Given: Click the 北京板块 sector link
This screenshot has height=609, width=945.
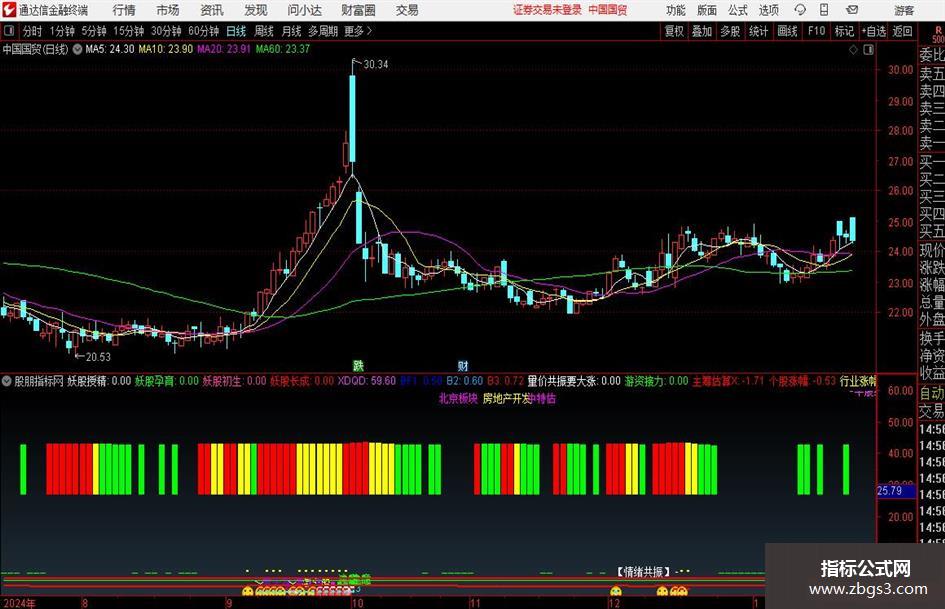Looking at the screenshot, I should coord(458,399).
